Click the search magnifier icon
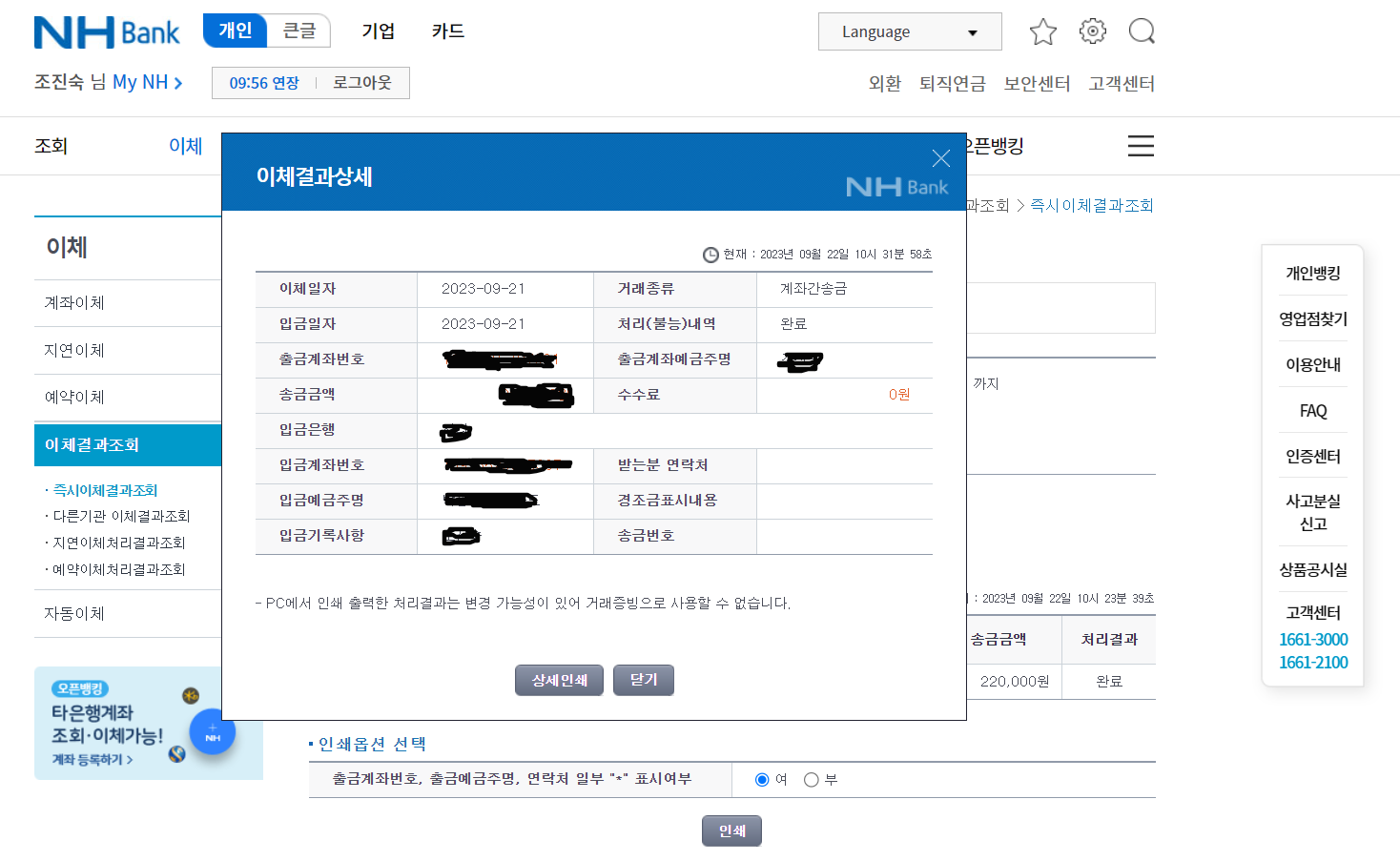Viewport: 1400px width, 861px height. tap(1141, 31)
